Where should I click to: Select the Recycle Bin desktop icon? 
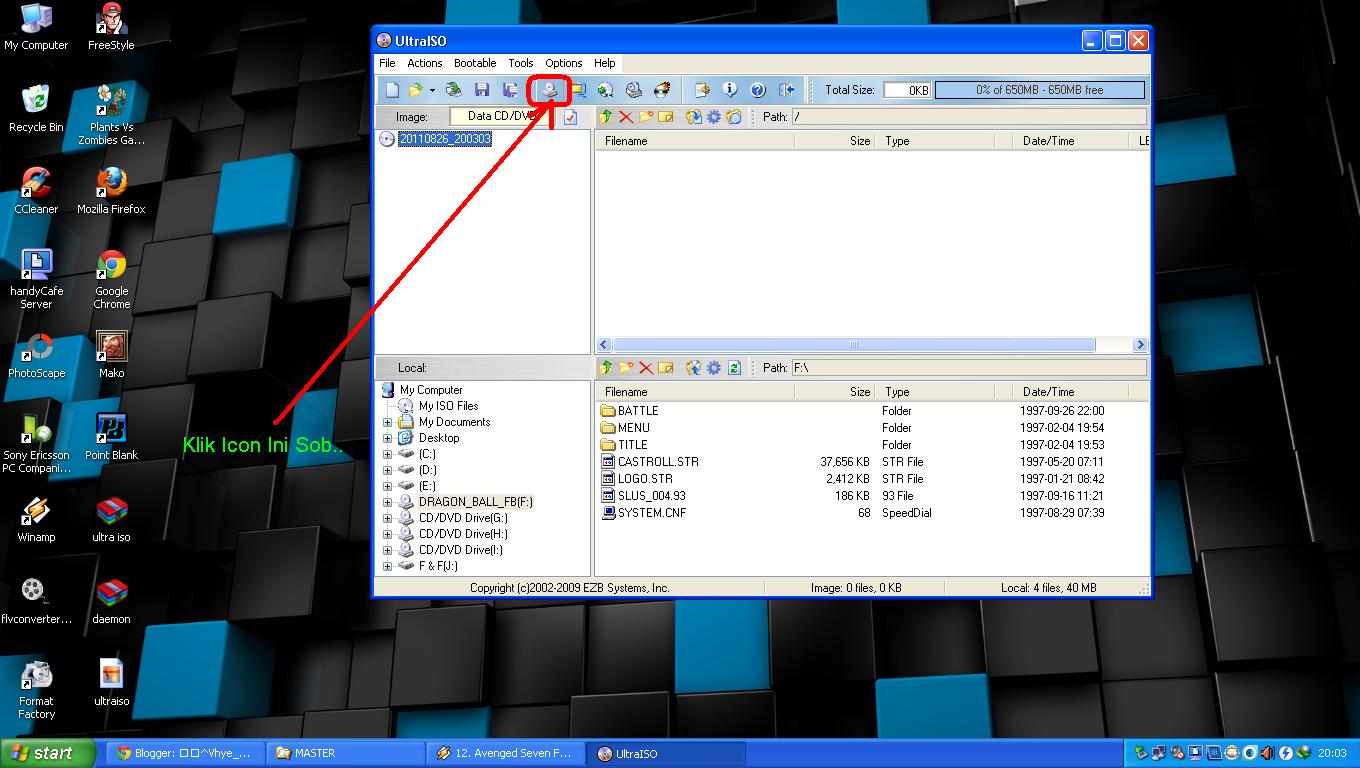(36, 109)
